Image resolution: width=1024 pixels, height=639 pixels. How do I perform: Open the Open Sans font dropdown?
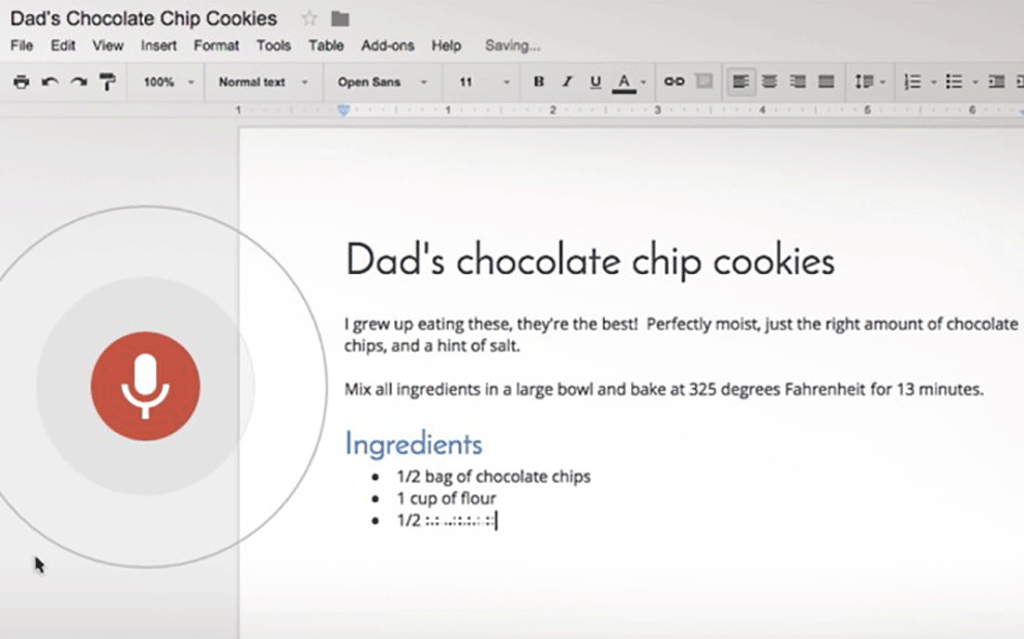(382, 82)
